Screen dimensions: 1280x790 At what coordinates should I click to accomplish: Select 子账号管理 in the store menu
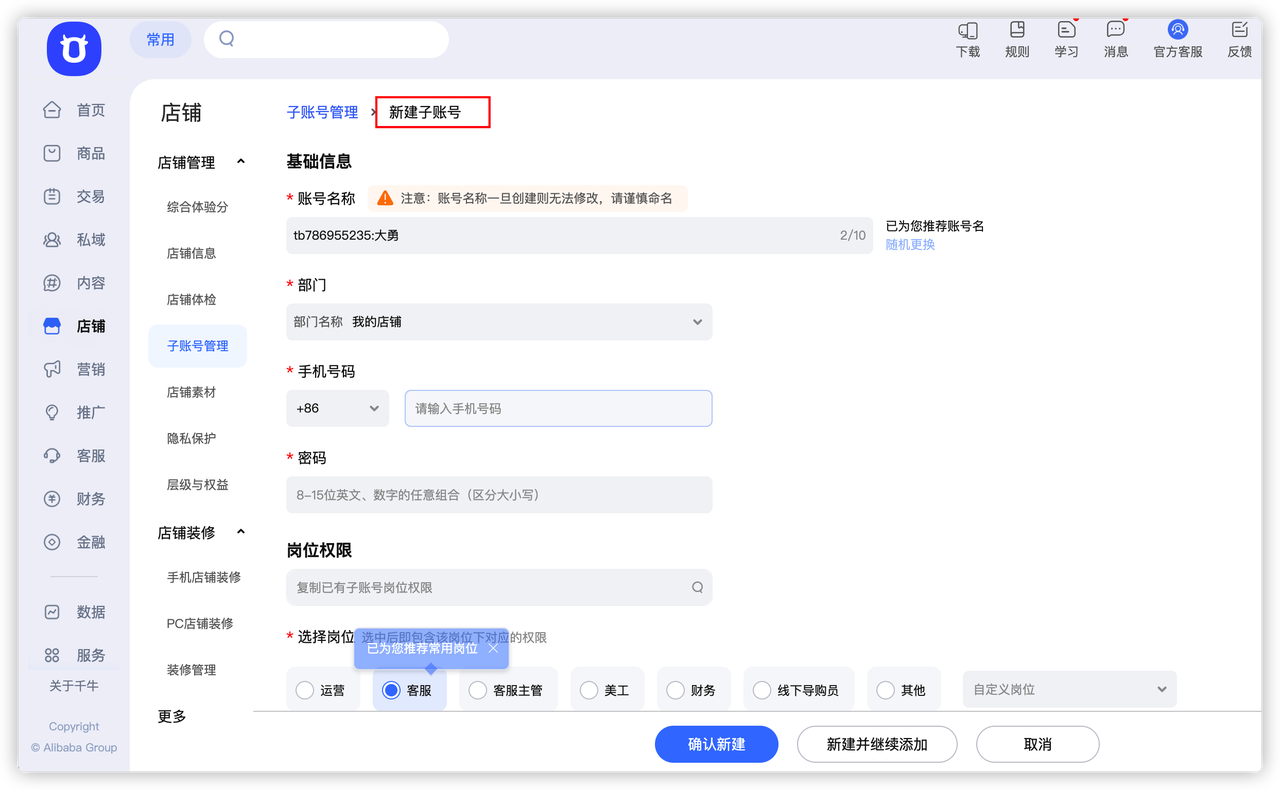click(x=198, y=346)
